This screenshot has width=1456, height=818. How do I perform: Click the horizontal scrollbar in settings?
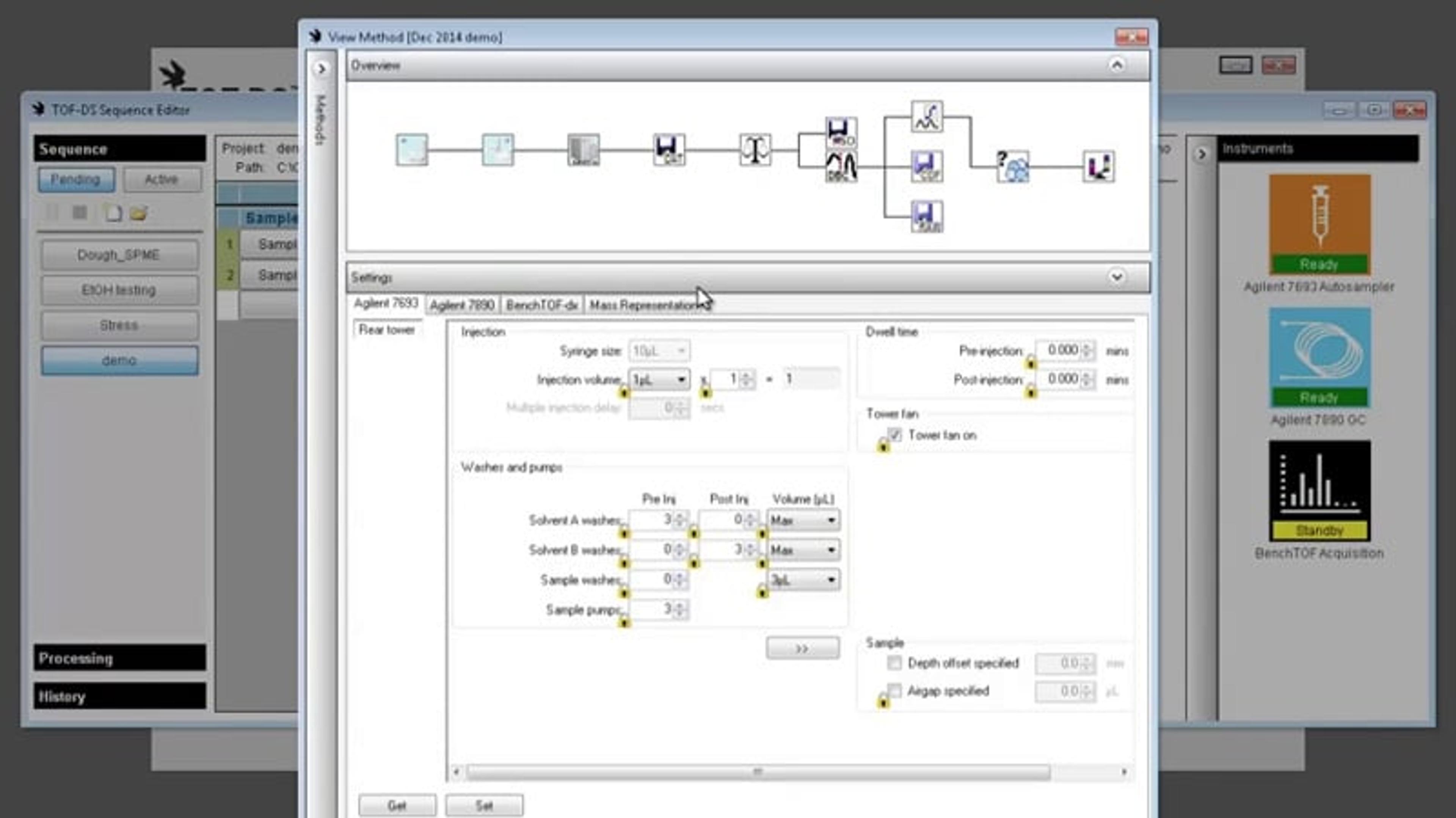(x=758, y=772)
